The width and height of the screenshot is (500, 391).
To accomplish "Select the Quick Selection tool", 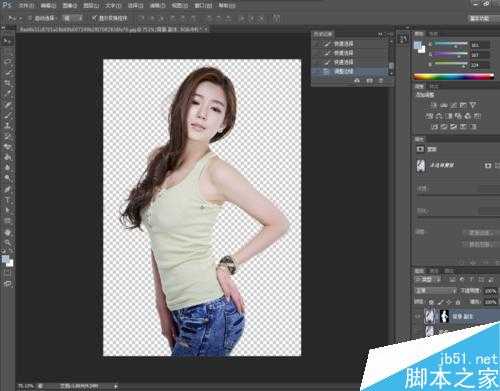I will tap(7, 73).
